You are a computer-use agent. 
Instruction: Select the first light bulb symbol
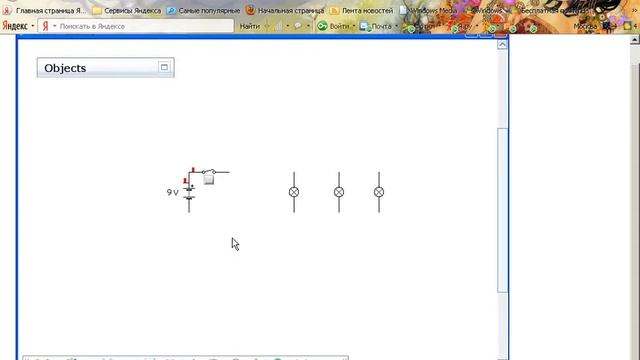point(294,192)
